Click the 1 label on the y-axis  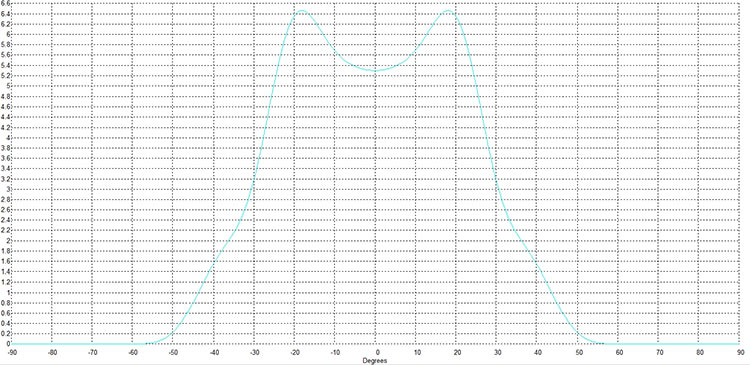(7, 293)
